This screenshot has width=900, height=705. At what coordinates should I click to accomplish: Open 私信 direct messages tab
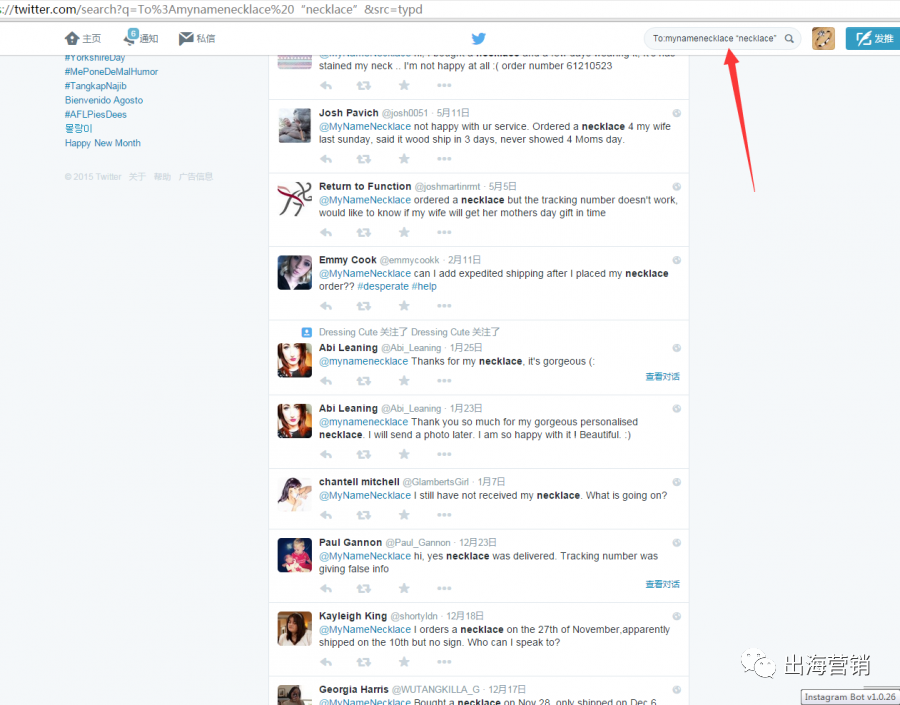(197, 38)
